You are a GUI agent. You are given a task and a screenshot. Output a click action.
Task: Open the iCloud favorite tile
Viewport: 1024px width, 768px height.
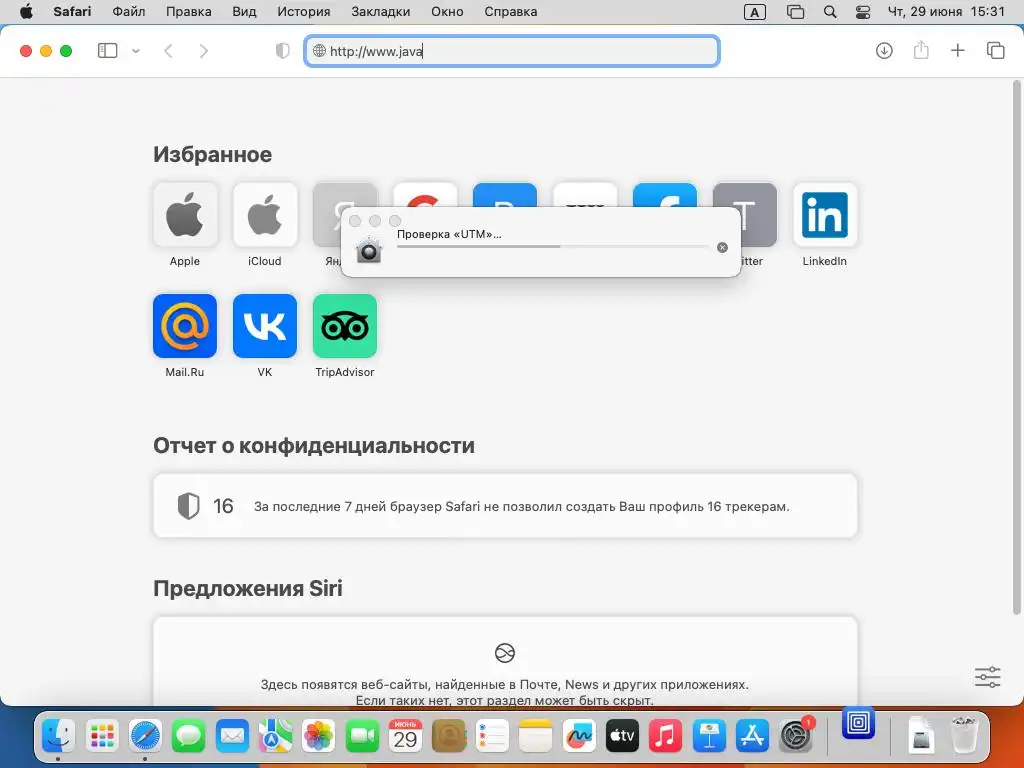264,215
